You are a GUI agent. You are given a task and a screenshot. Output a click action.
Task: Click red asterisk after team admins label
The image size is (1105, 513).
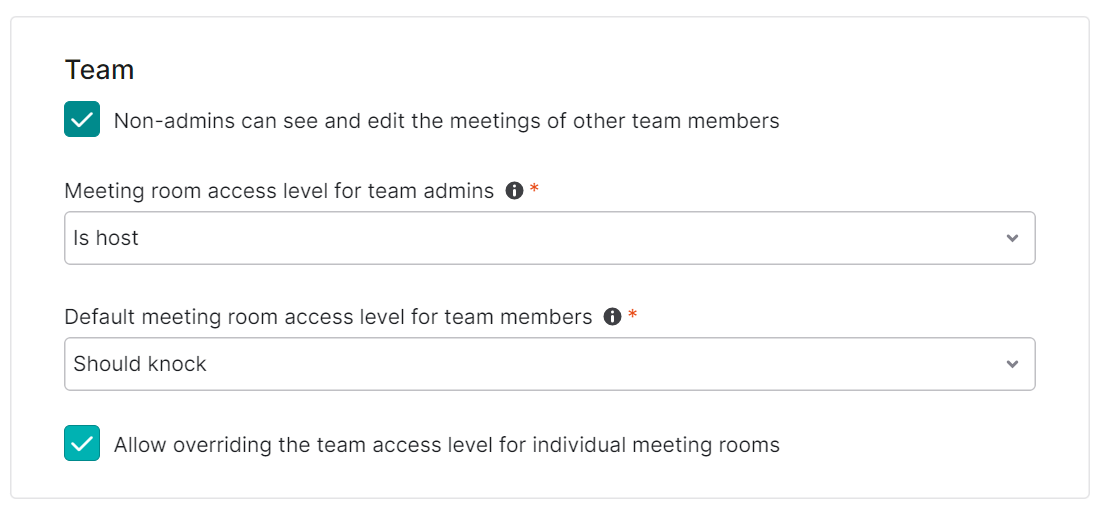click(534, 189)
